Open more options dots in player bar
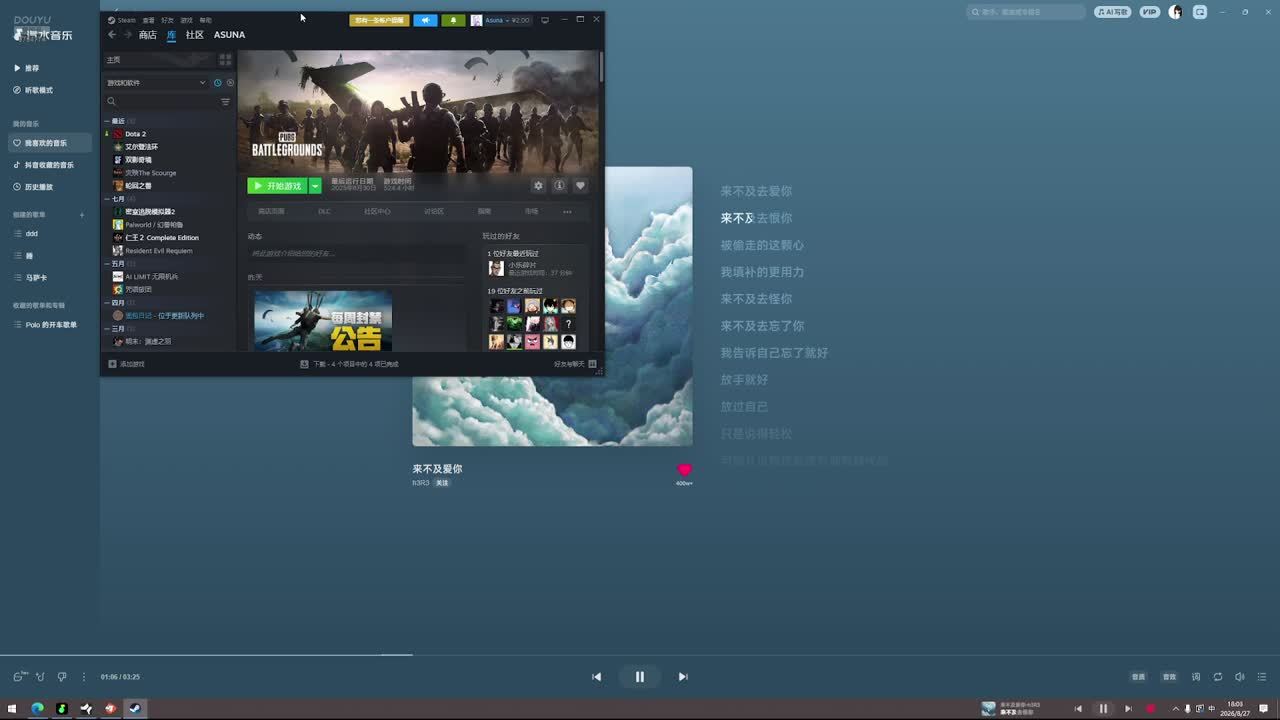Viewport: 1280px width, 720px height. coord(84,677)
